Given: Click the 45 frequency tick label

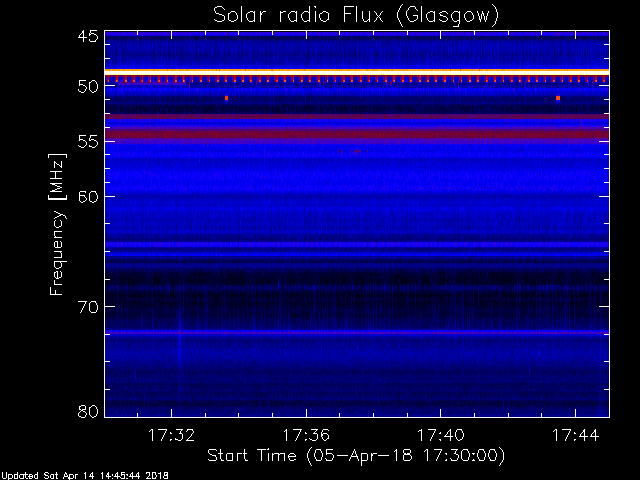Looking at the screenshot, I should coord(88,36).
